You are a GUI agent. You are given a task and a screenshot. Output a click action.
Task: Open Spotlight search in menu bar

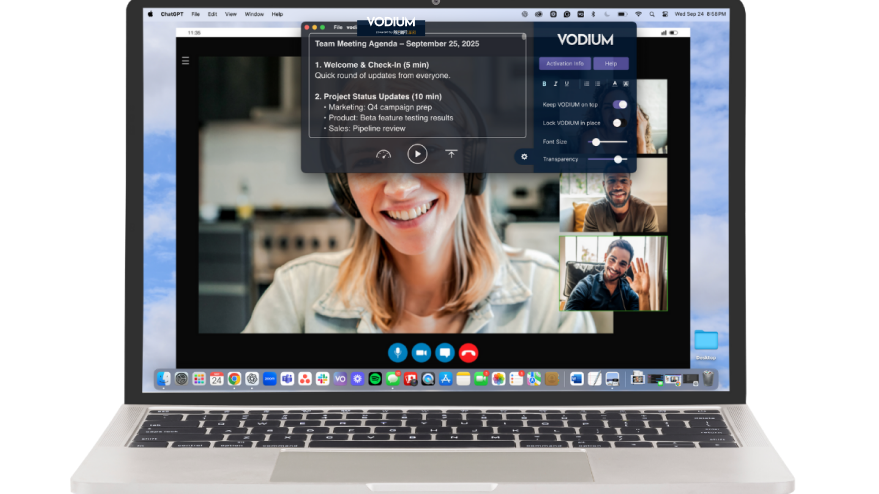(x=652, y=14)
